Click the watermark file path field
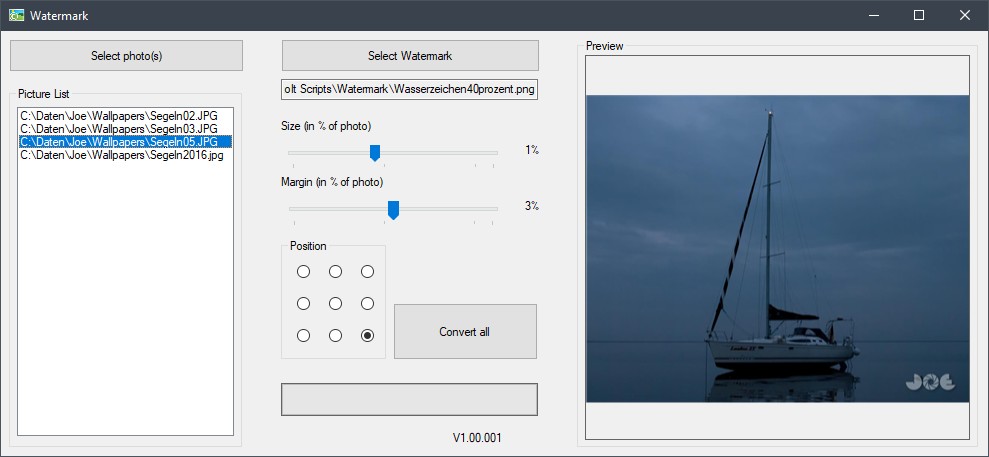This screenshot has width=989, height=457. click(x=410, y=90)
